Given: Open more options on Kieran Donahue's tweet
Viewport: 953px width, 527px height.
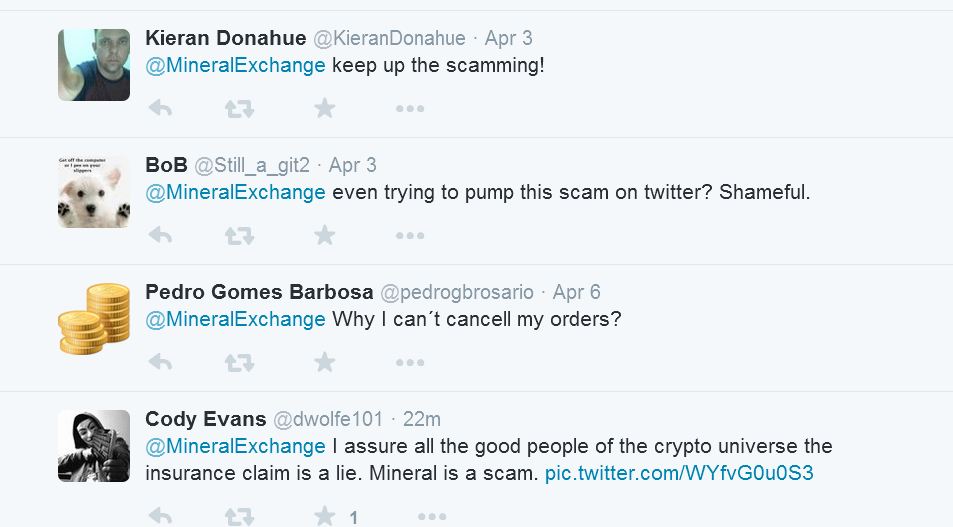Looking at the screenshot, I should (x=410, y=109).
